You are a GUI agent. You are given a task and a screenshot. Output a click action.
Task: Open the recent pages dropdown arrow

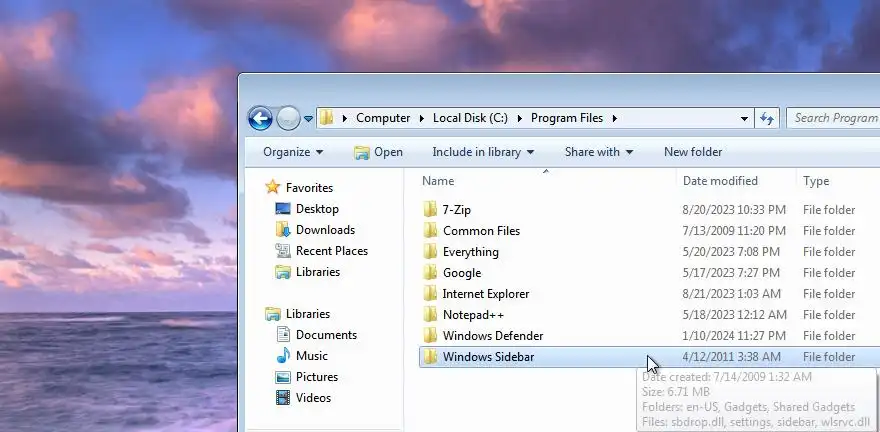[308, 119]
